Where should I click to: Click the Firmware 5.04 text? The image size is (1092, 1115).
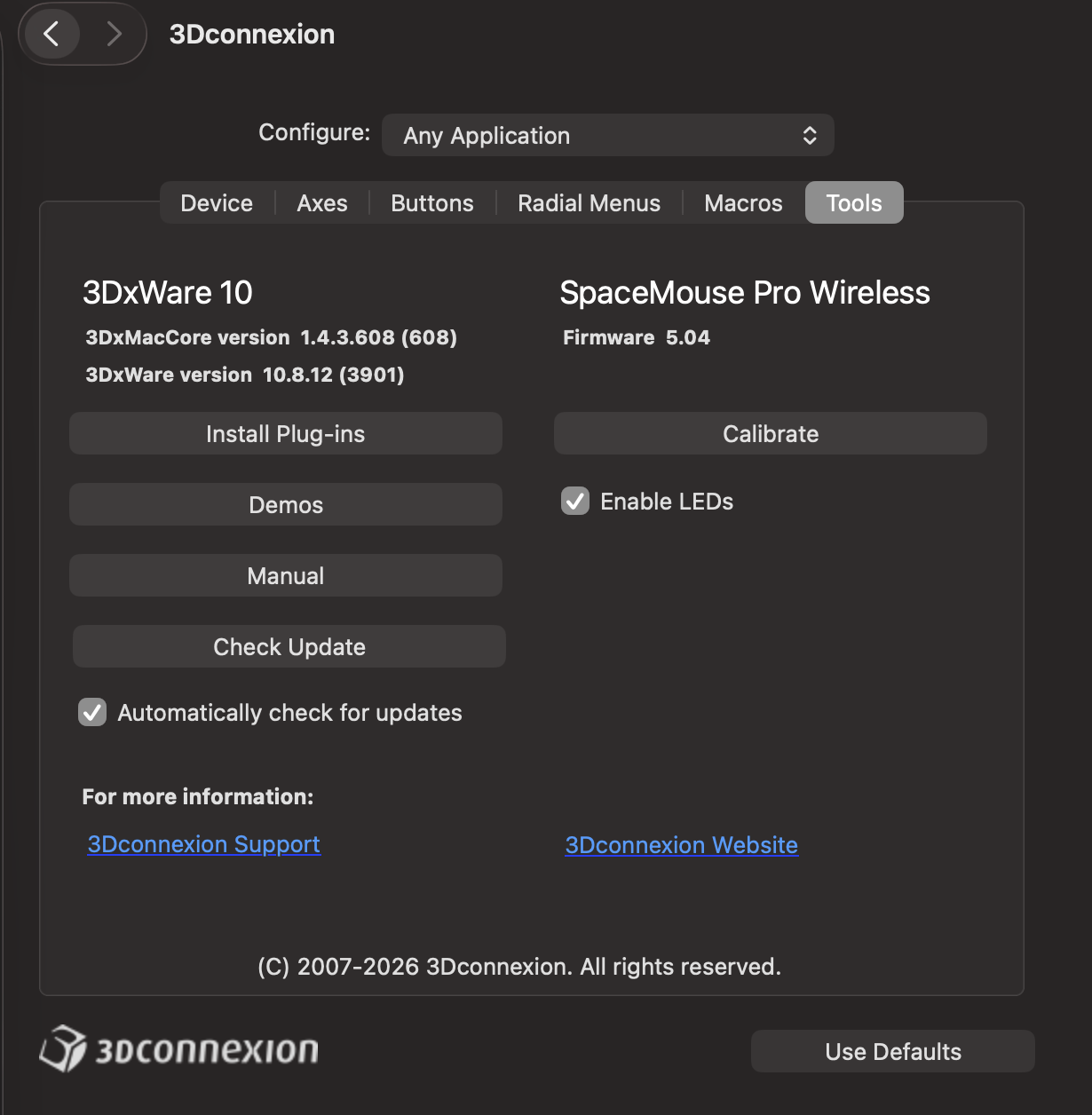click(637, 337)
